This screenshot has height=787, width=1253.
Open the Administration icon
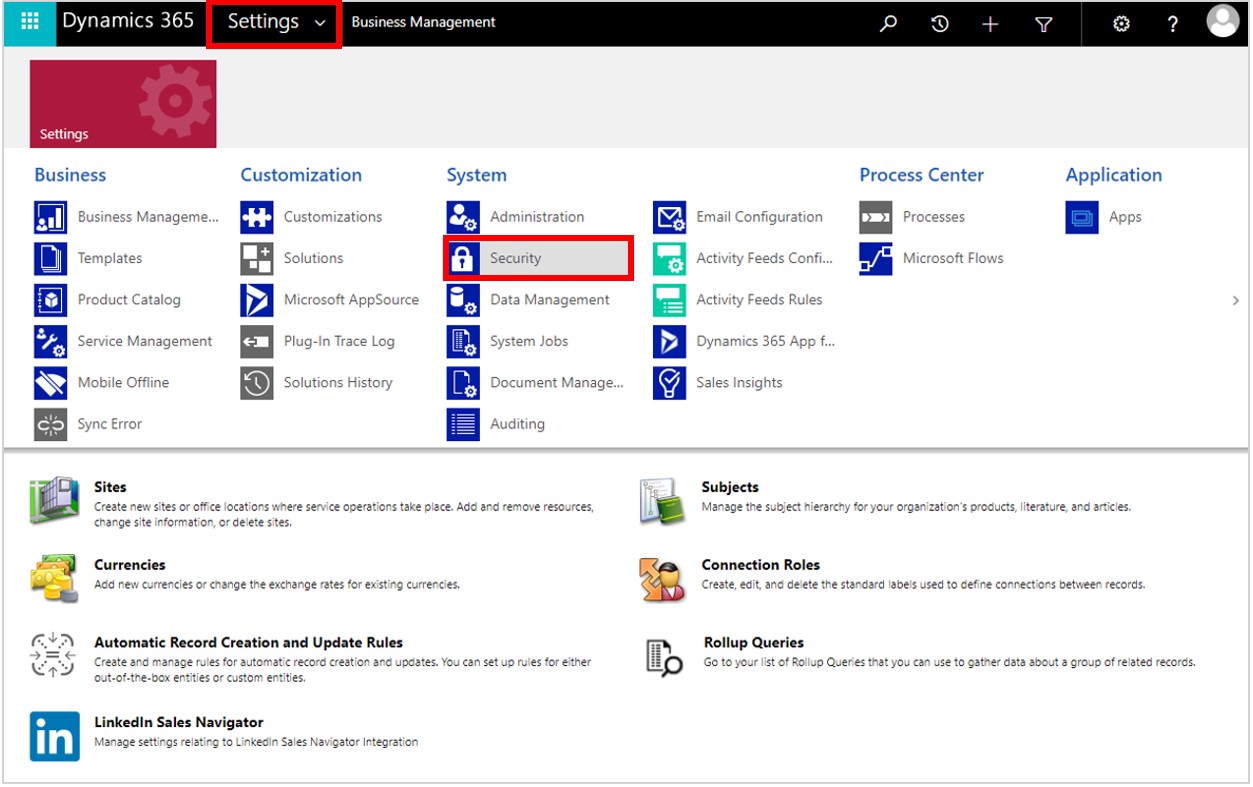pos(463,217)
